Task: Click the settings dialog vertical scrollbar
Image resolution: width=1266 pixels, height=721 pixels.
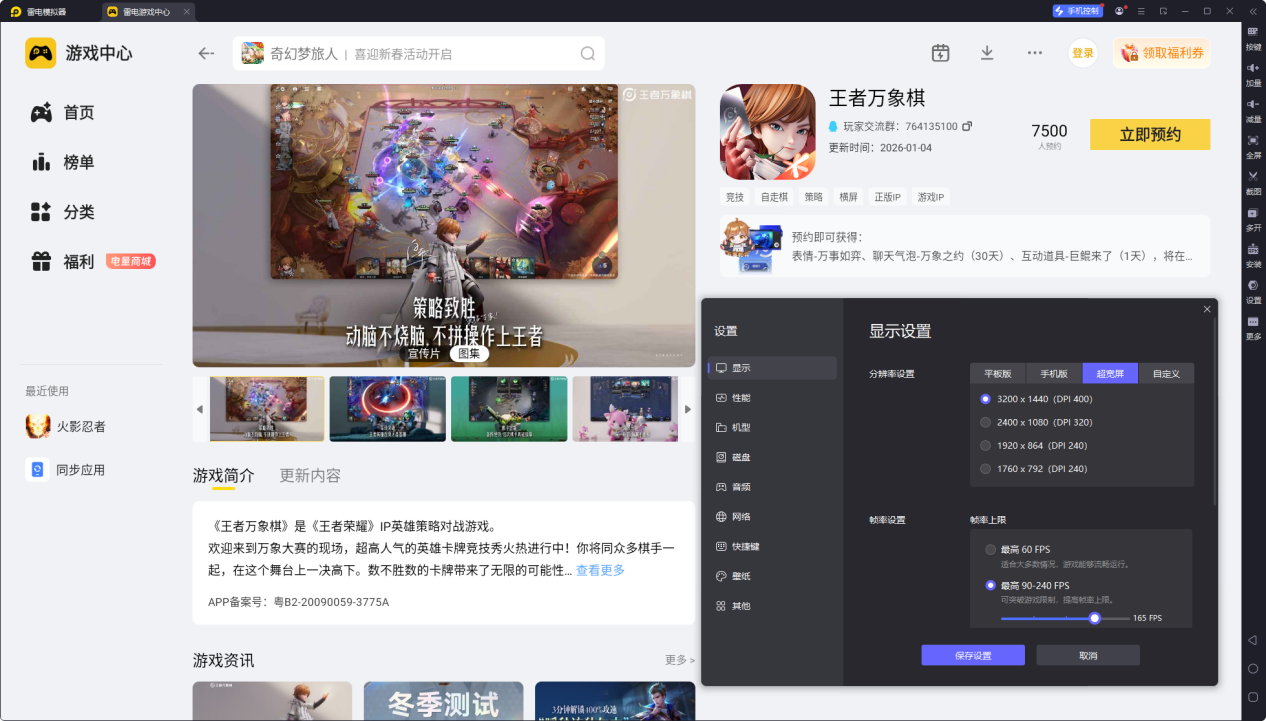Action: [x=1215, y=410]
